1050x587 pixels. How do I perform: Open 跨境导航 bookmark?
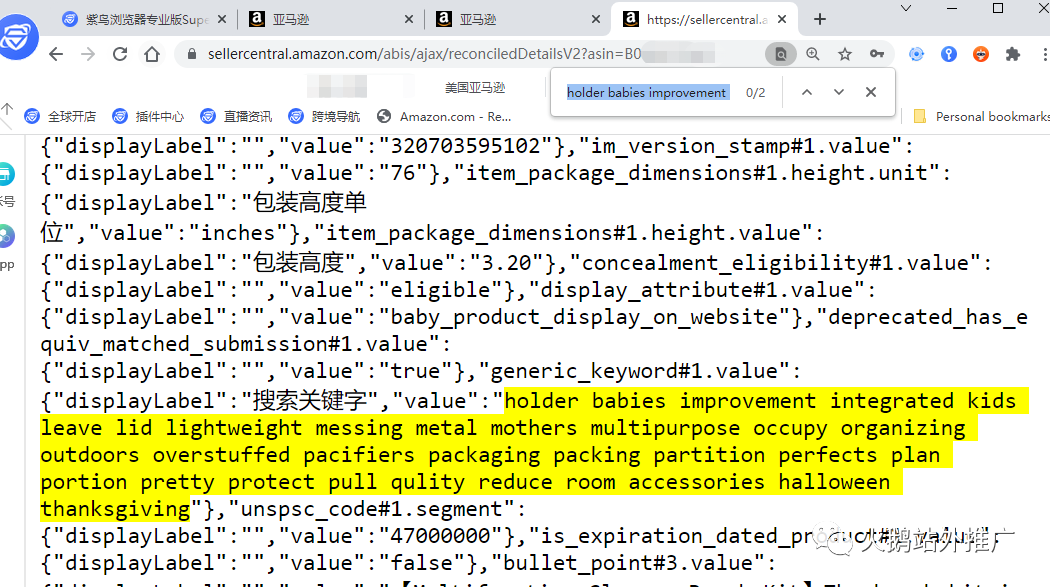click(x=324, y=116)
